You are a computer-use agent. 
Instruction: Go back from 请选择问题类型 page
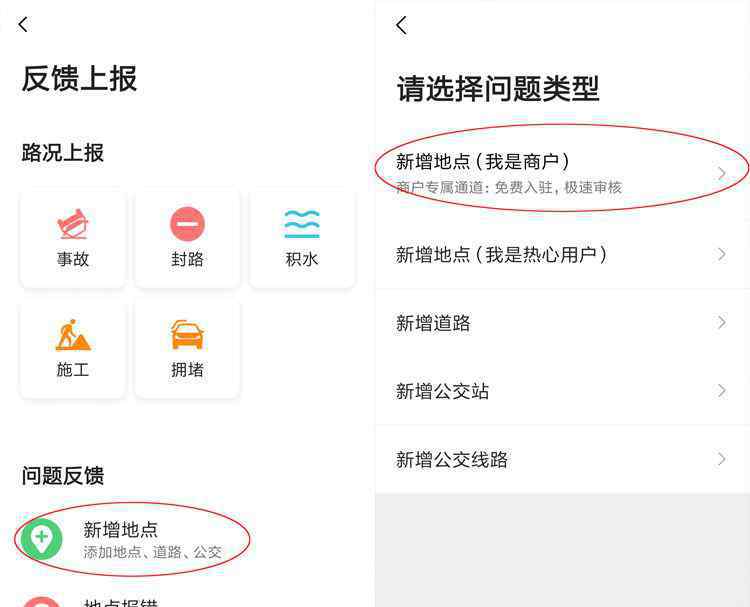(401, 25)
